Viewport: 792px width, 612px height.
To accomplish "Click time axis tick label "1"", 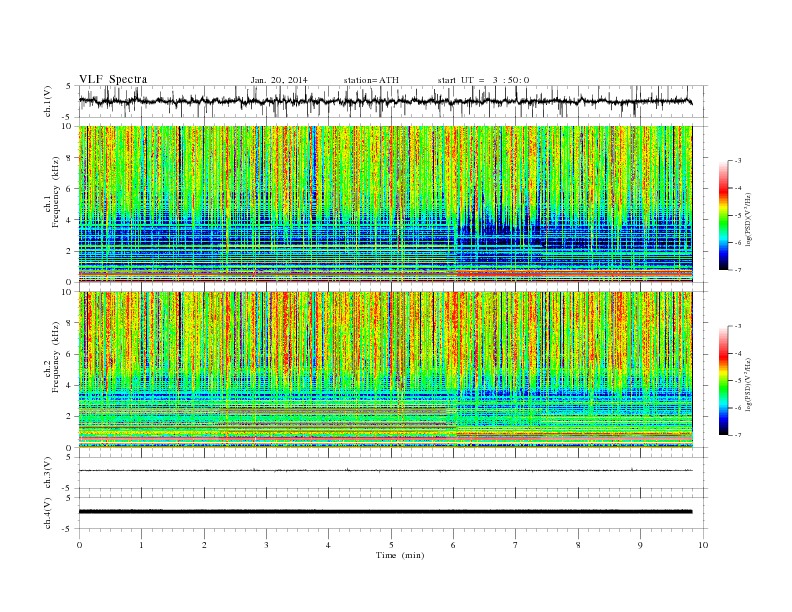I will tap(141, 545).
